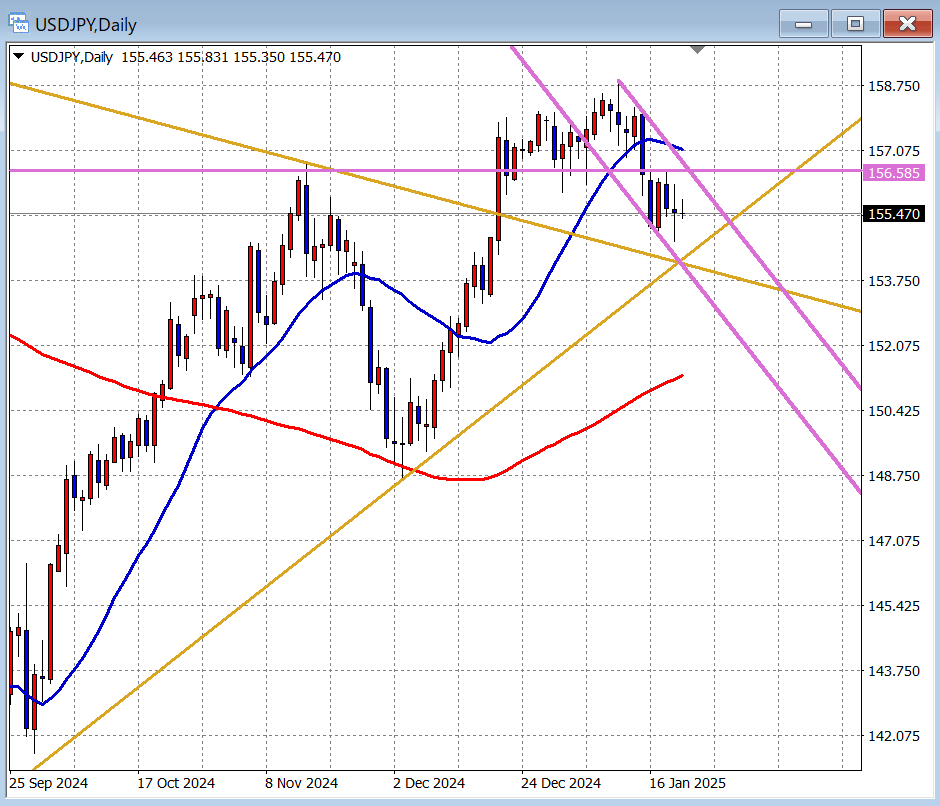Click the OHLC values in chart header
Image resolution: width=940 pixels, height=806 pixels.
pyautogui.click(x=230, y=58)
